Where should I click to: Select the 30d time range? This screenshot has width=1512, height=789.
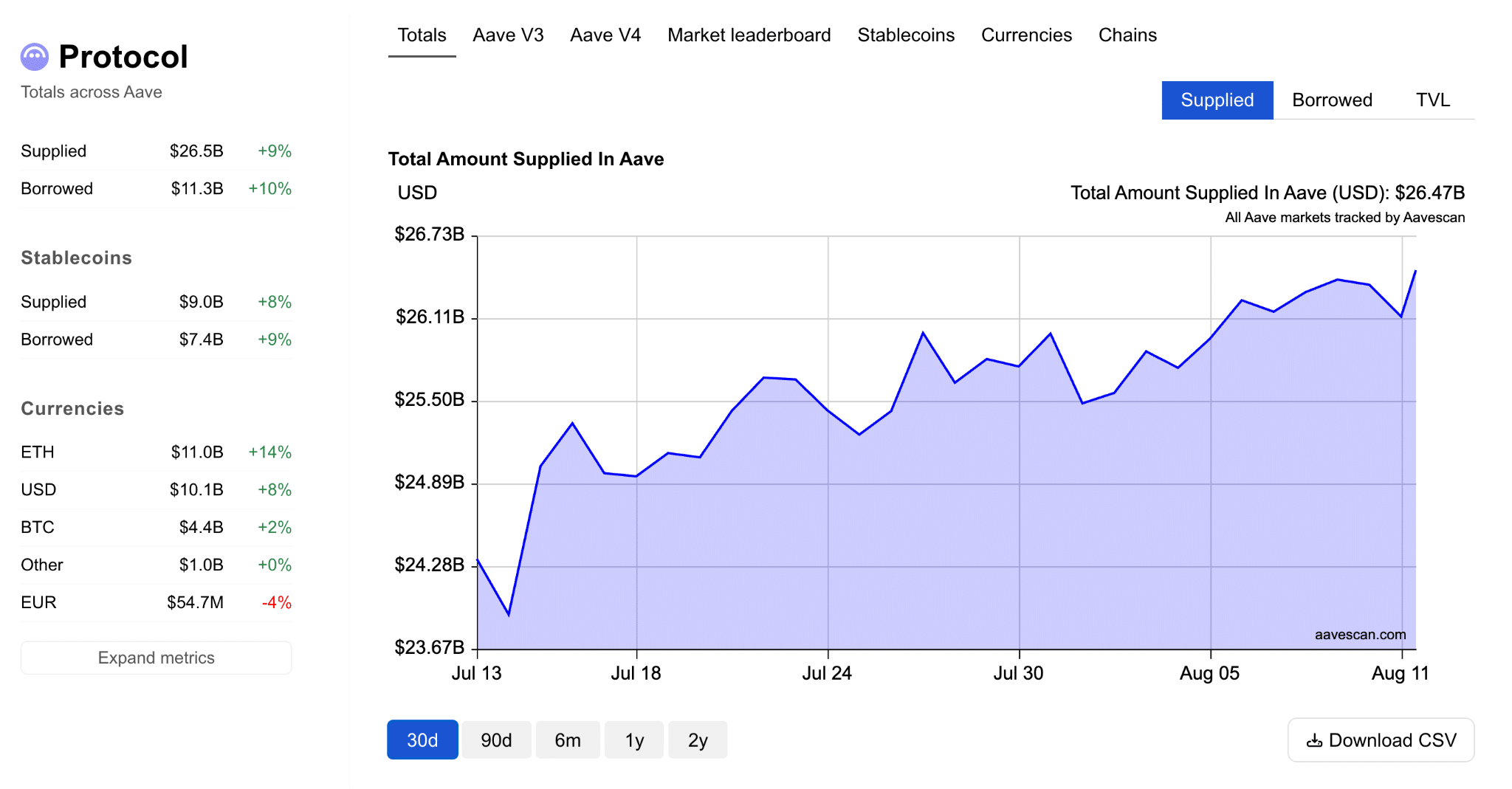point(422,740)
